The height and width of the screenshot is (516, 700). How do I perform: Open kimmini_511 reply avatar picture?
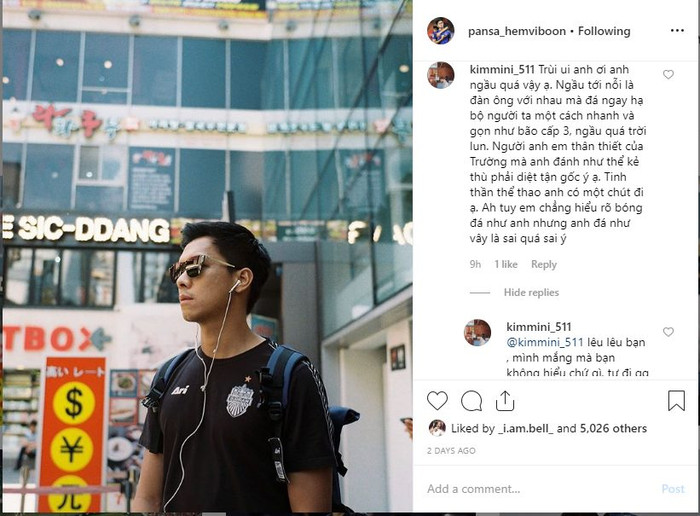pos(477,333)
